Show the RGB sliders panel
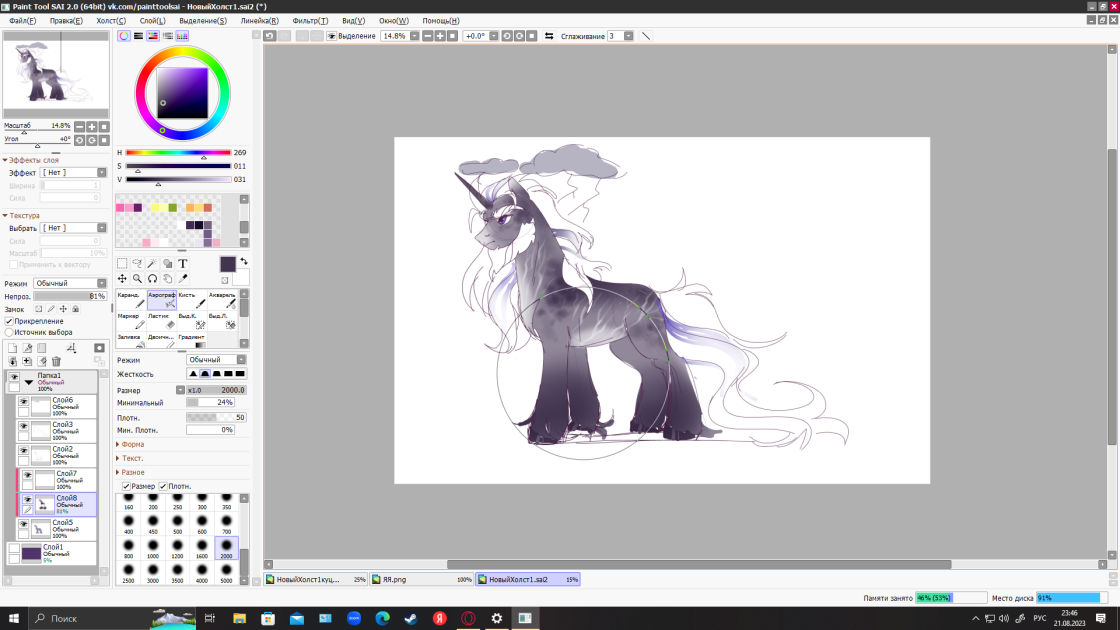The height and width of the screenshot is (630, 1120). [139, 36]
